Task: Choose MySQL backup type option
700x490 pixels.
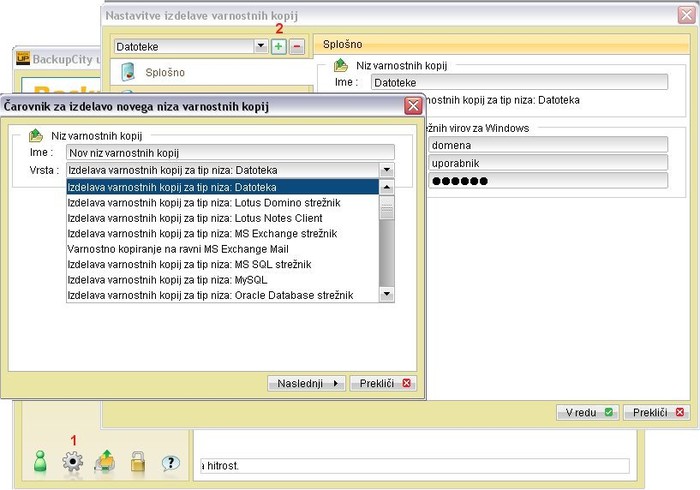Action: [x=222, y=280]
